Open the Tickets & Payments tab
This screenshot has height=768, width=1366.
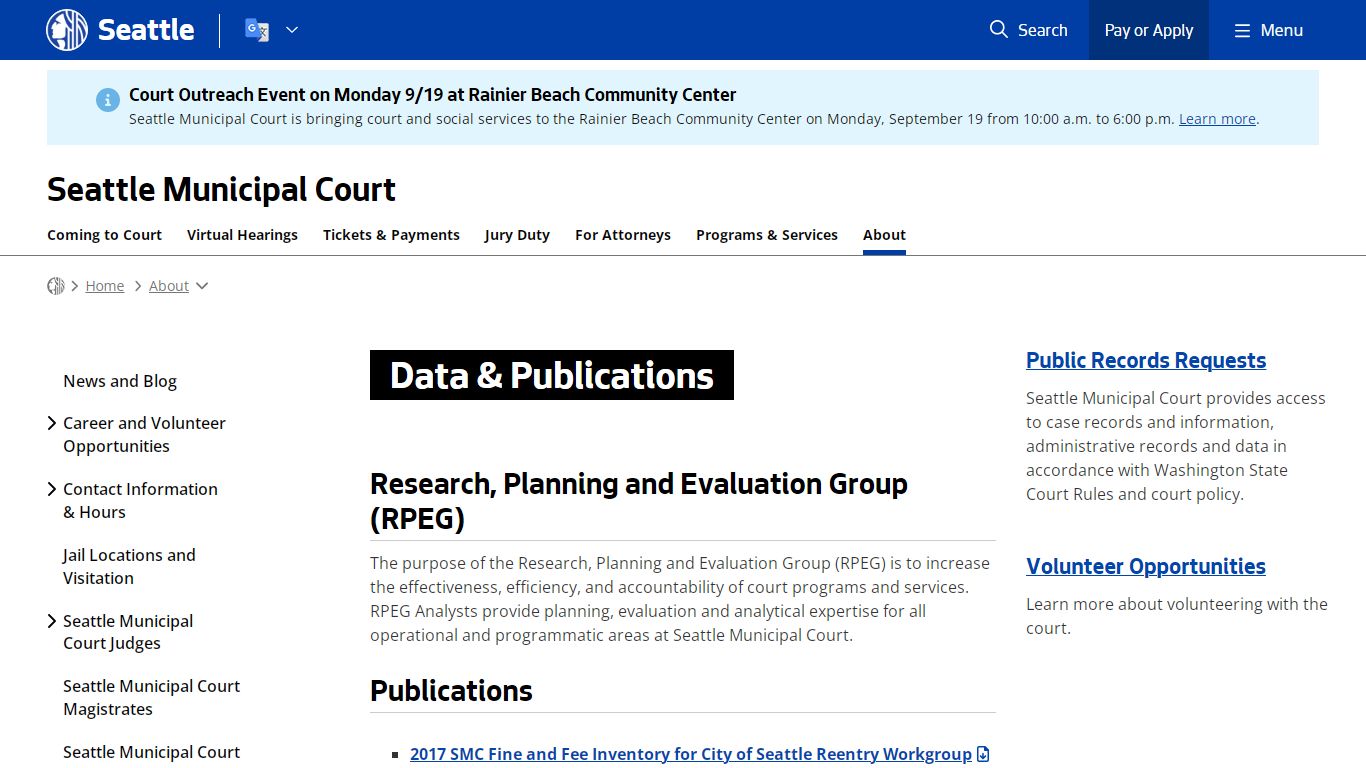[391, 235]
